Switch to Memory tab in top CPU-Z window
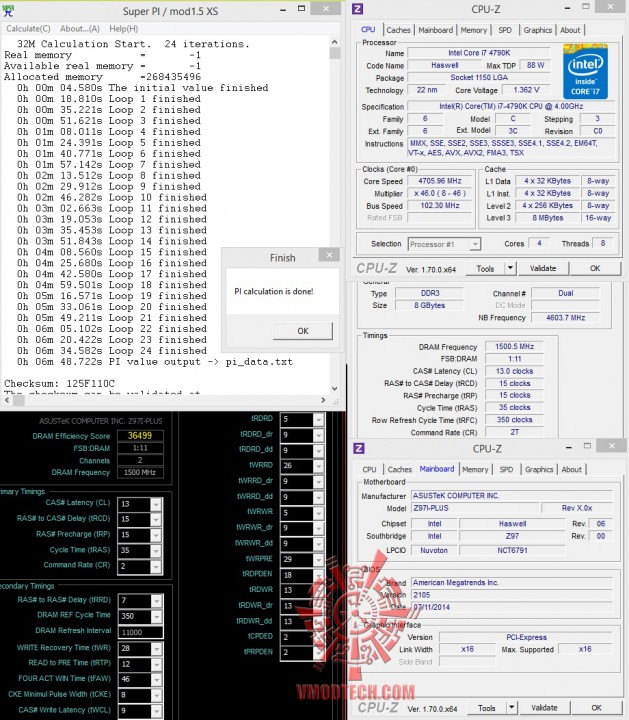Viewport: 629px width, 720px height. pos(473,30)
